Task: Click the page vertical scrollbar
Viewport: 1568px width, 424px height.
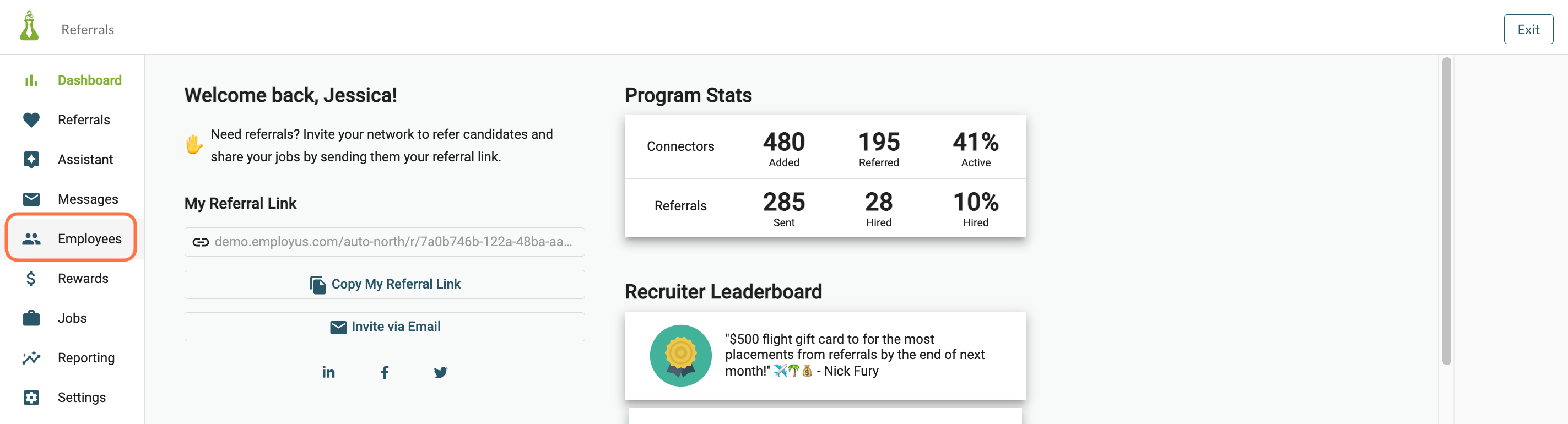Action: (x=1446, y=211)
